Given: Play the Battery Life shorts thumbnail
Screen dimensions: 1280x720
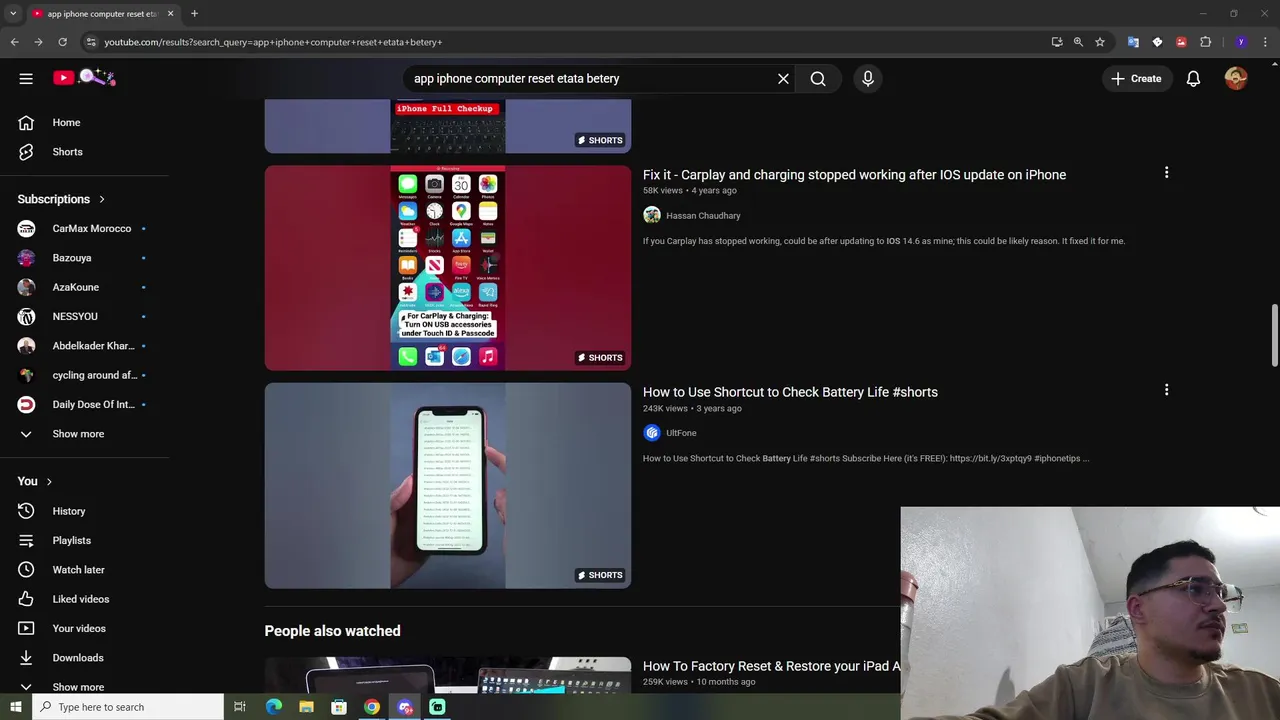Looking at the screenshot, I should point(448,486).
